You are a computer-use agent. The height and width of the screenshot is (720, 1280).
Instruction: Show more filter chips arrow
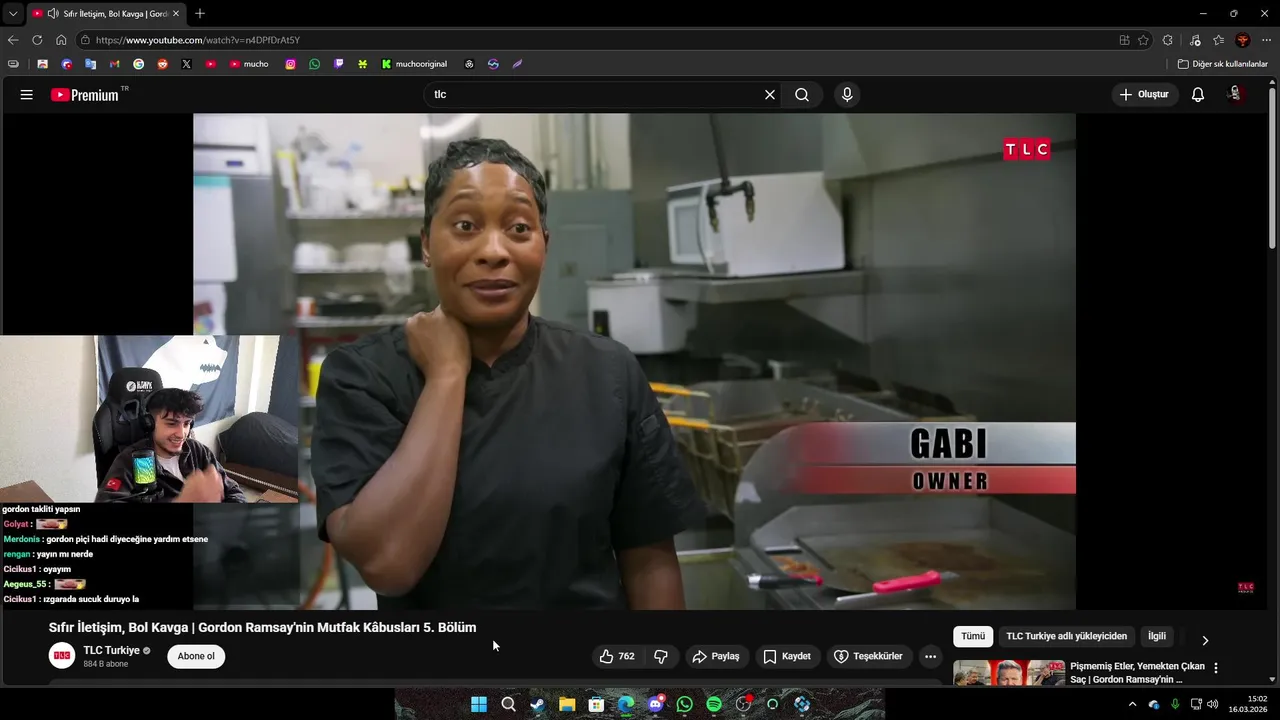[1205, 640]
